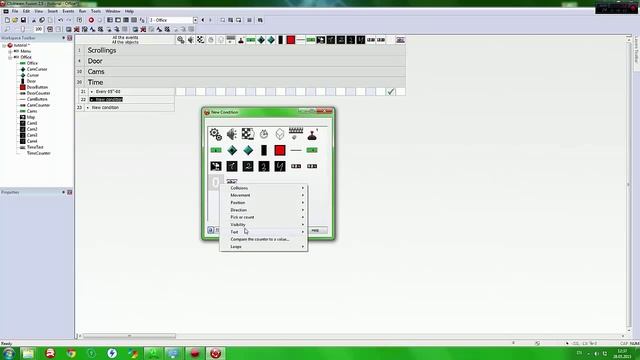Select Special object gears icon in dialog

(x=216, y=134)
